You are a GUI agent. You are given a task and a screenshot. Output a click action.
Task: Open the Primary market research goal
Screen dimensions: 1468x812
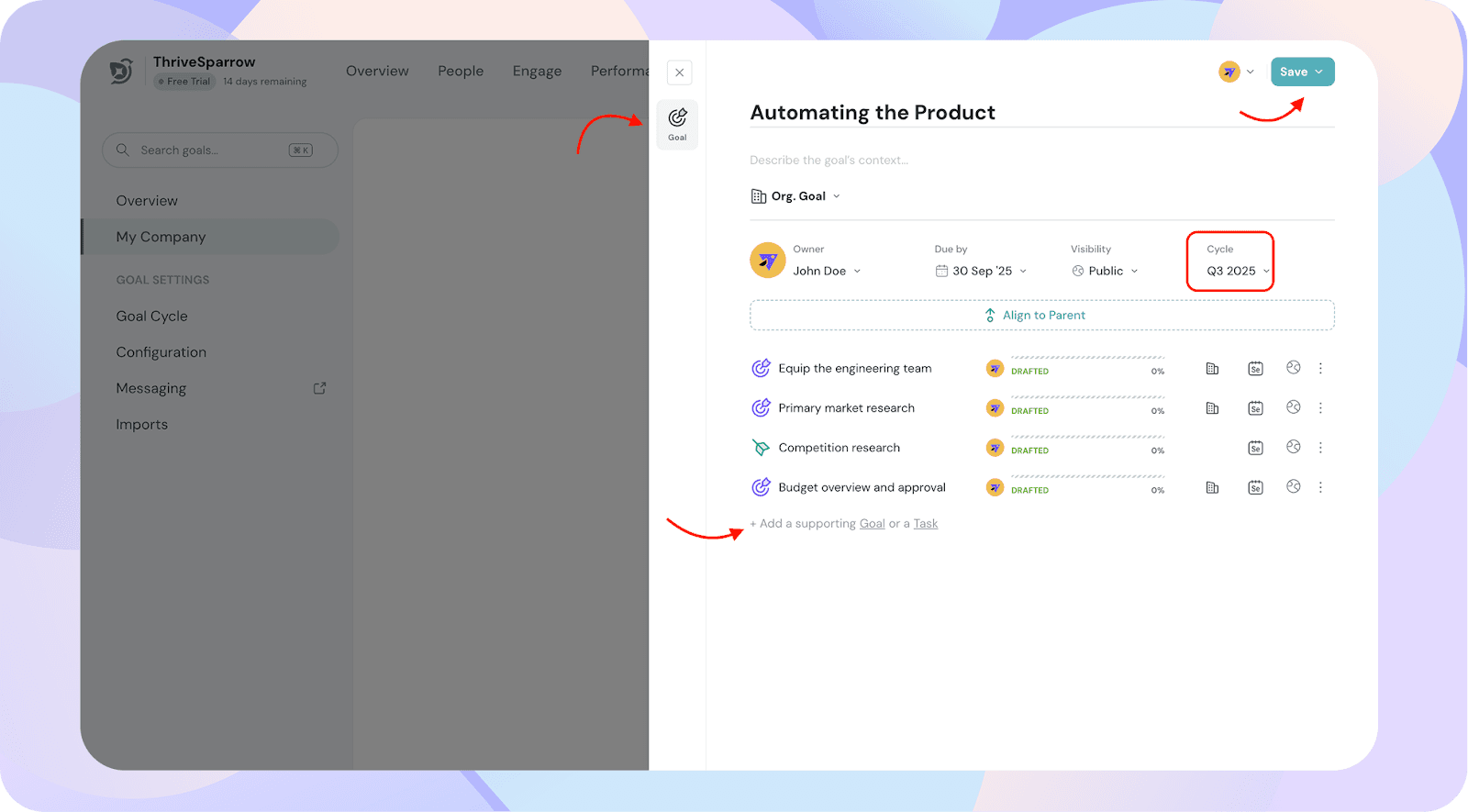coord(846,408)
